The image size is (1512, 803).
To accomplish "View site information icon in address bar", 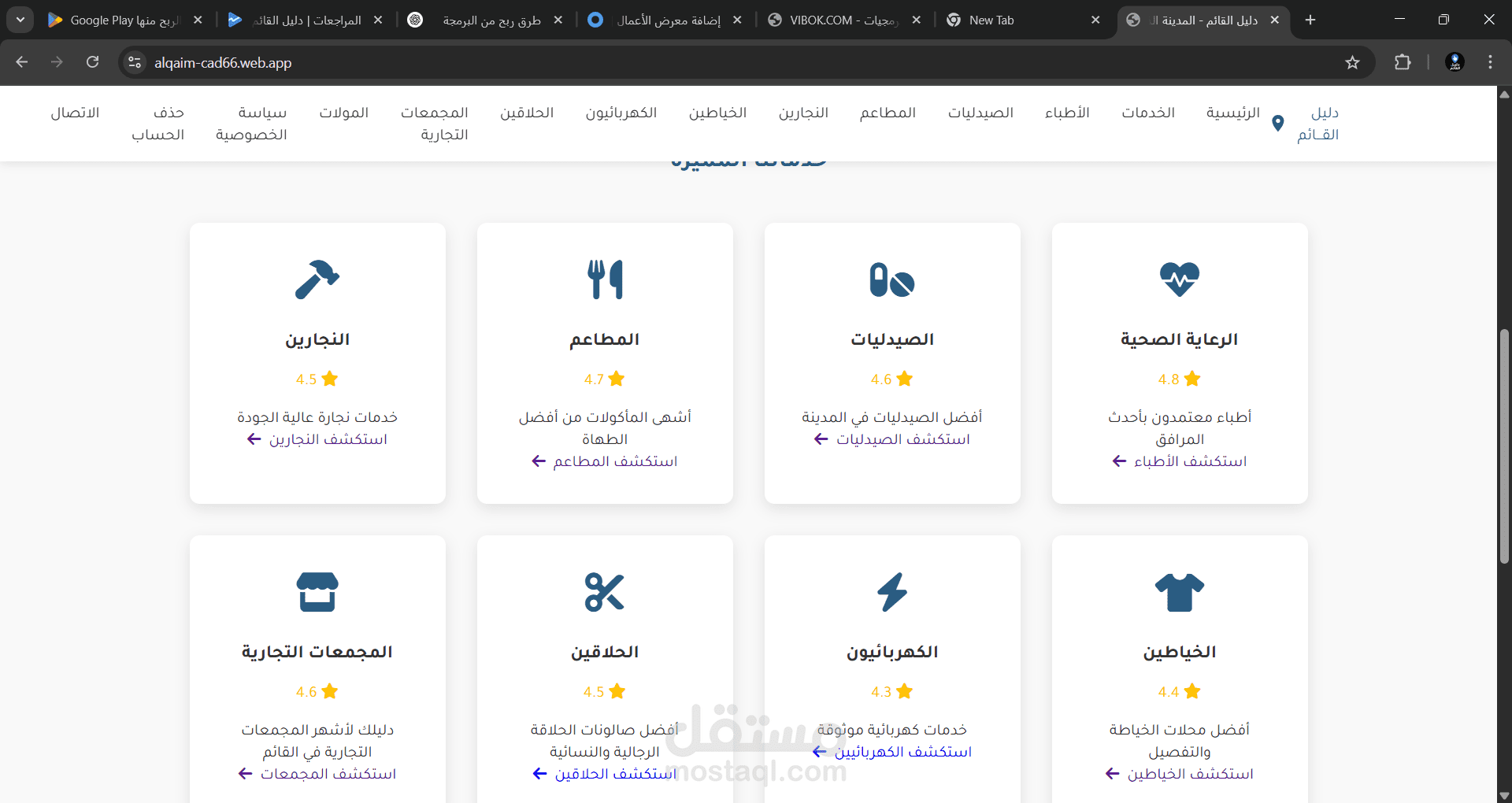I will [135, 62].
